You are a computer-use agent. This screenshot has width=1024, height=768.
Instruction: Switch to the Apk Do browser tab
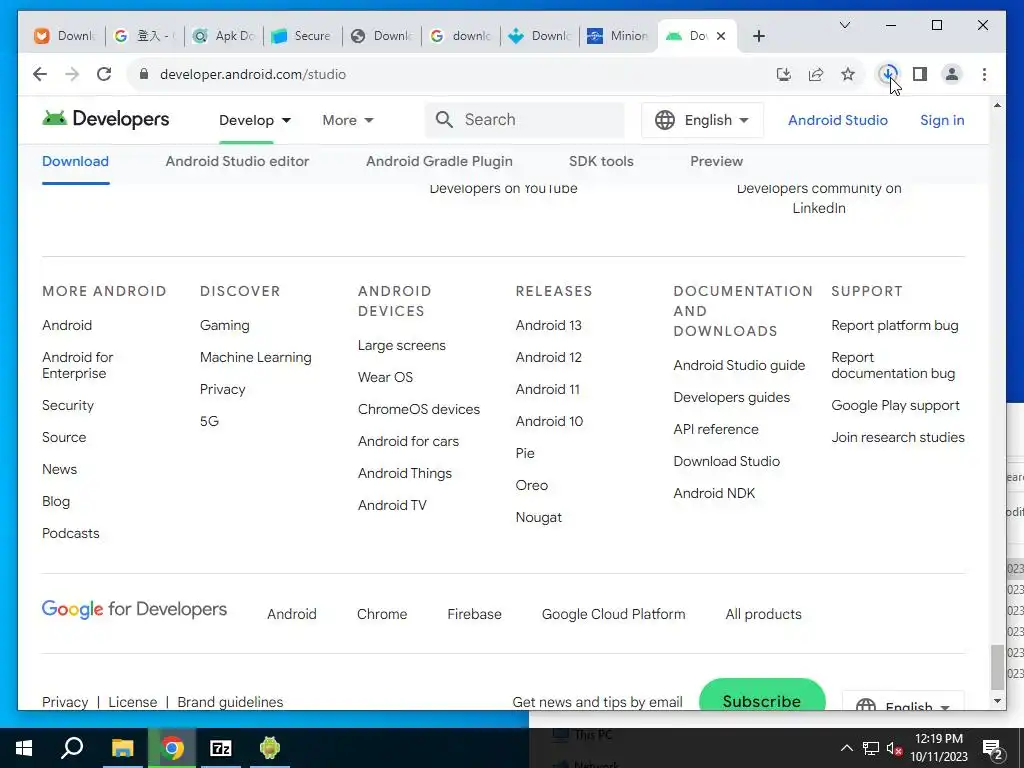pyautogui.click(x=223, y=36)
